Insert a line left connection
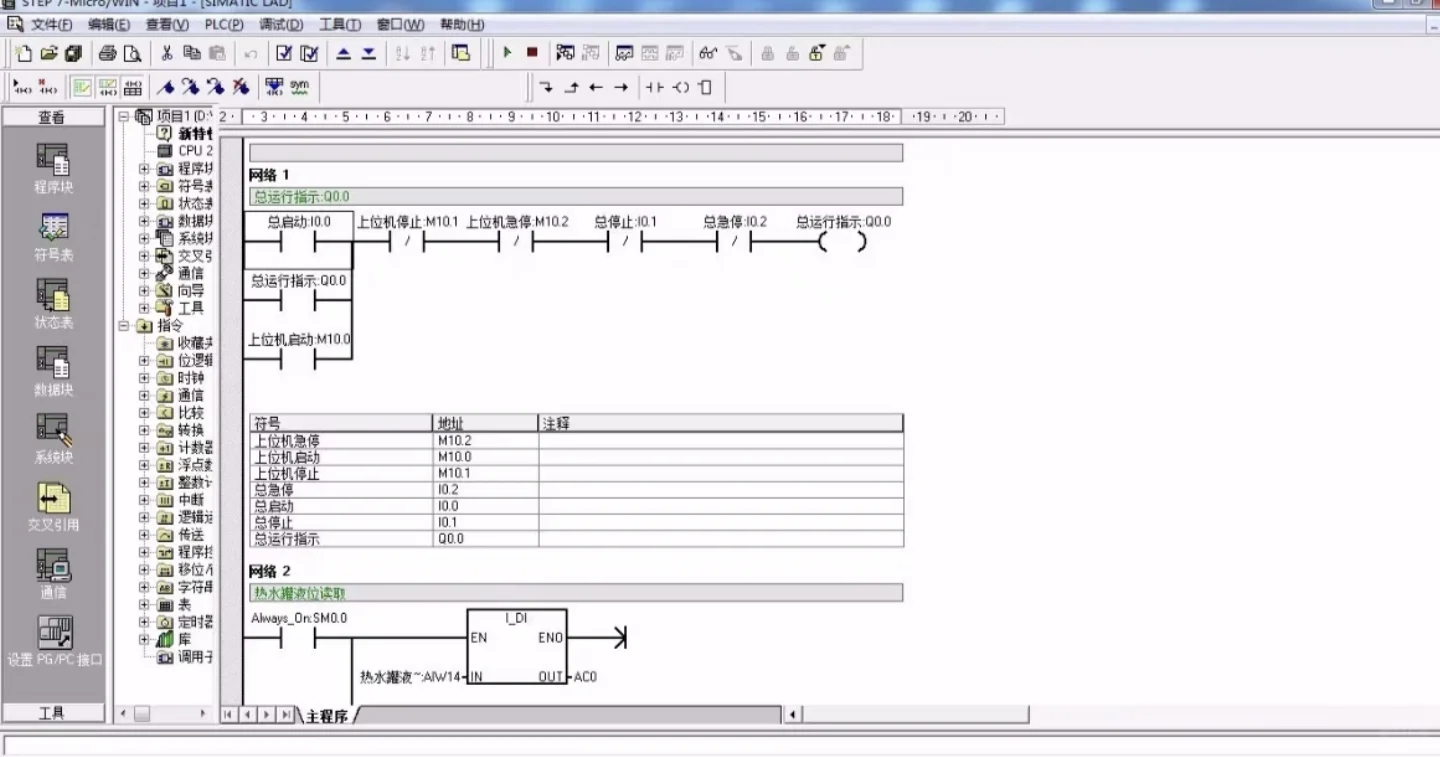Viewport: 1440px width, 757px height. (597, 87)
